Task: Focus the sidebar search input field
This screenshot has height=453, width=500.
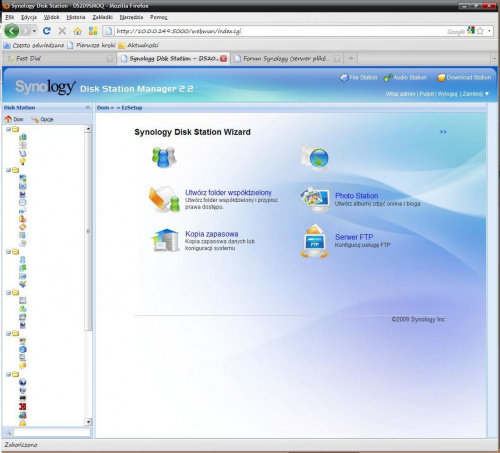Action: click(52, 432)
